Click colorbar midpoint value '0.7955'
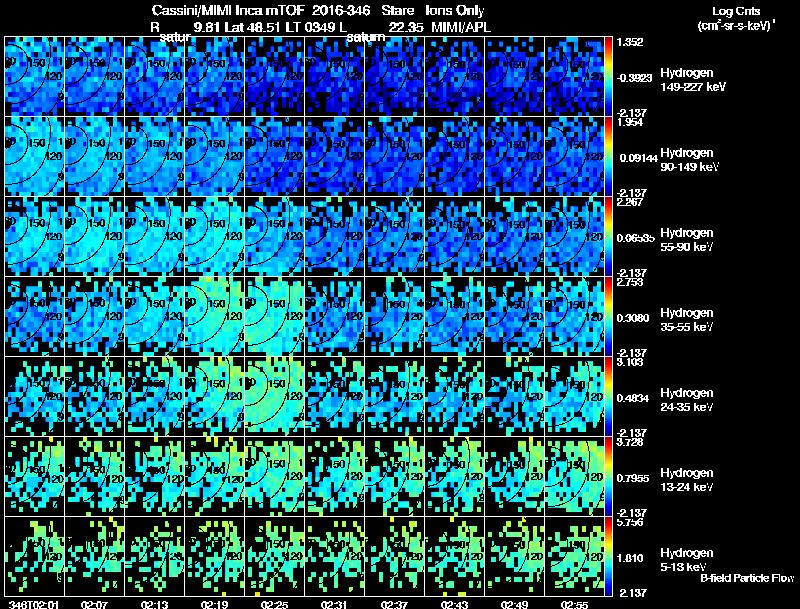 click(633, 478)
